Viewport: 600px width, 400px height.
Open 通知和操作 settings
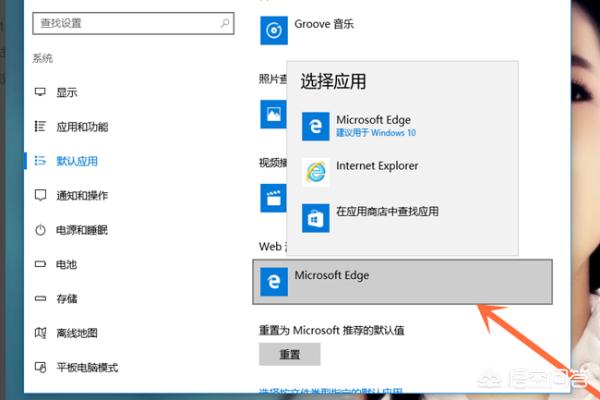point(82,196)
